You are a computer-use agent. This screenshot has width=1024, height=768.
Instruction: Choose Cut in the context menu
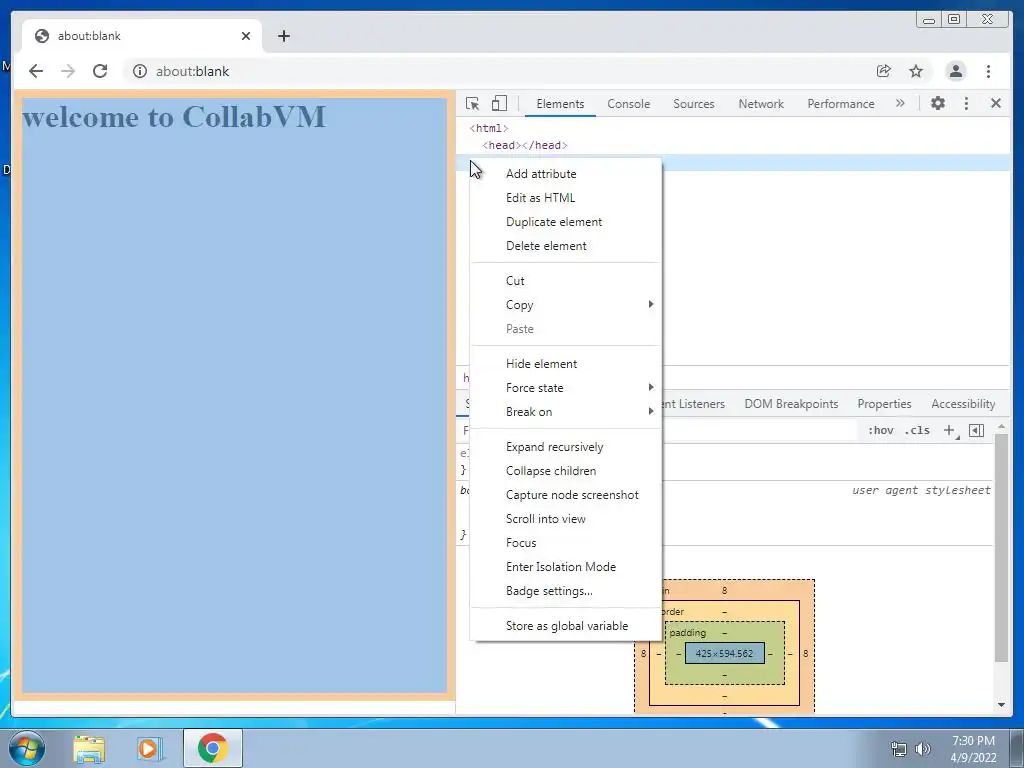point(566,281)
